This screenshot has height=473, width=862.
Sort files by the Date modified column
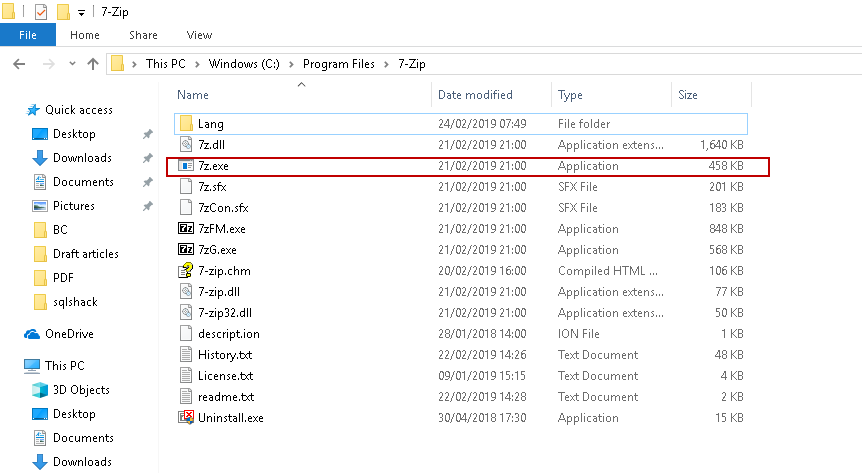475,95
